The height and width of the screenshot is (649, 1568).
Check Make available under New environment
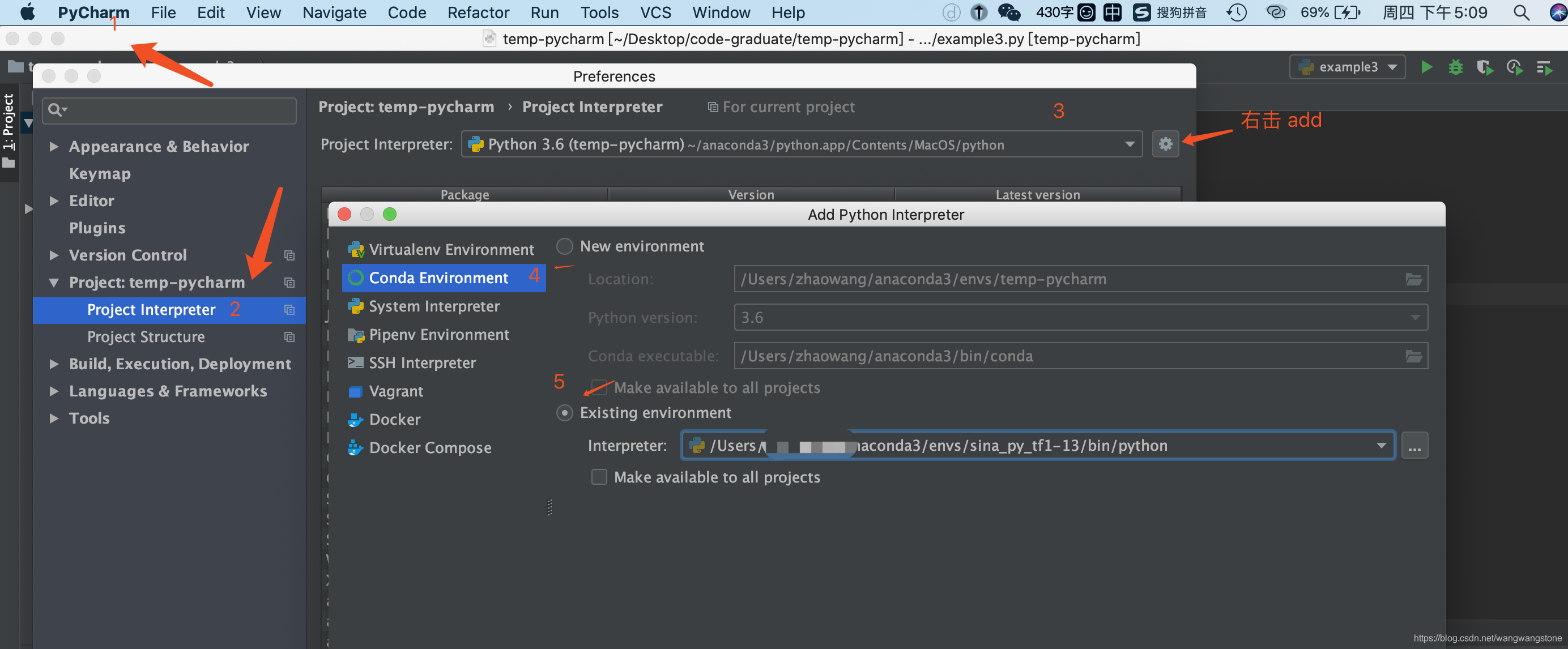599,387
